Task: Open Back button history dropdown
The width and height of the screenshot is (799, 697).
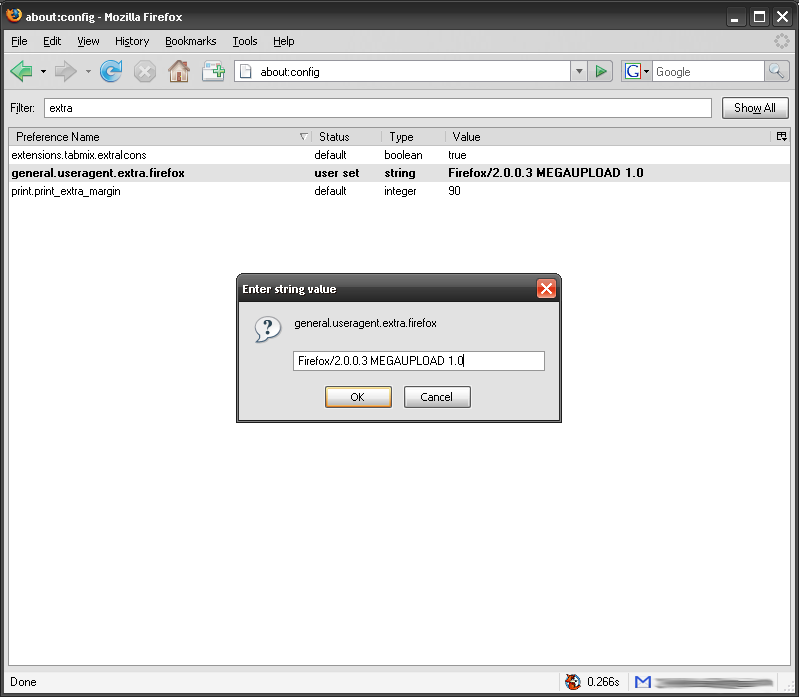Action: click(43, 71)
